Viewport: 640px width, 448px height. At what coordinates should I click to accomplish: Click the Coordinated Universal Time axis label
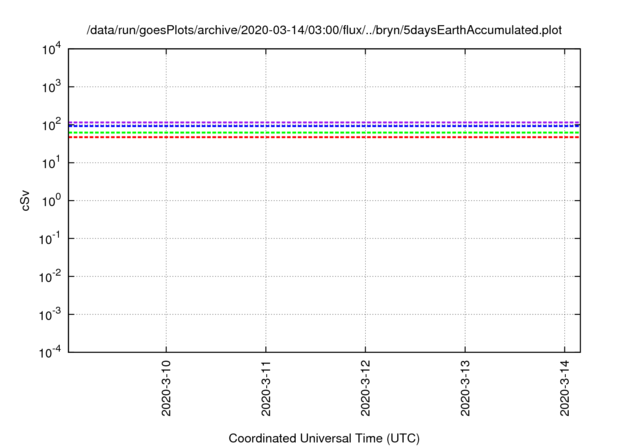pos(324,438)
